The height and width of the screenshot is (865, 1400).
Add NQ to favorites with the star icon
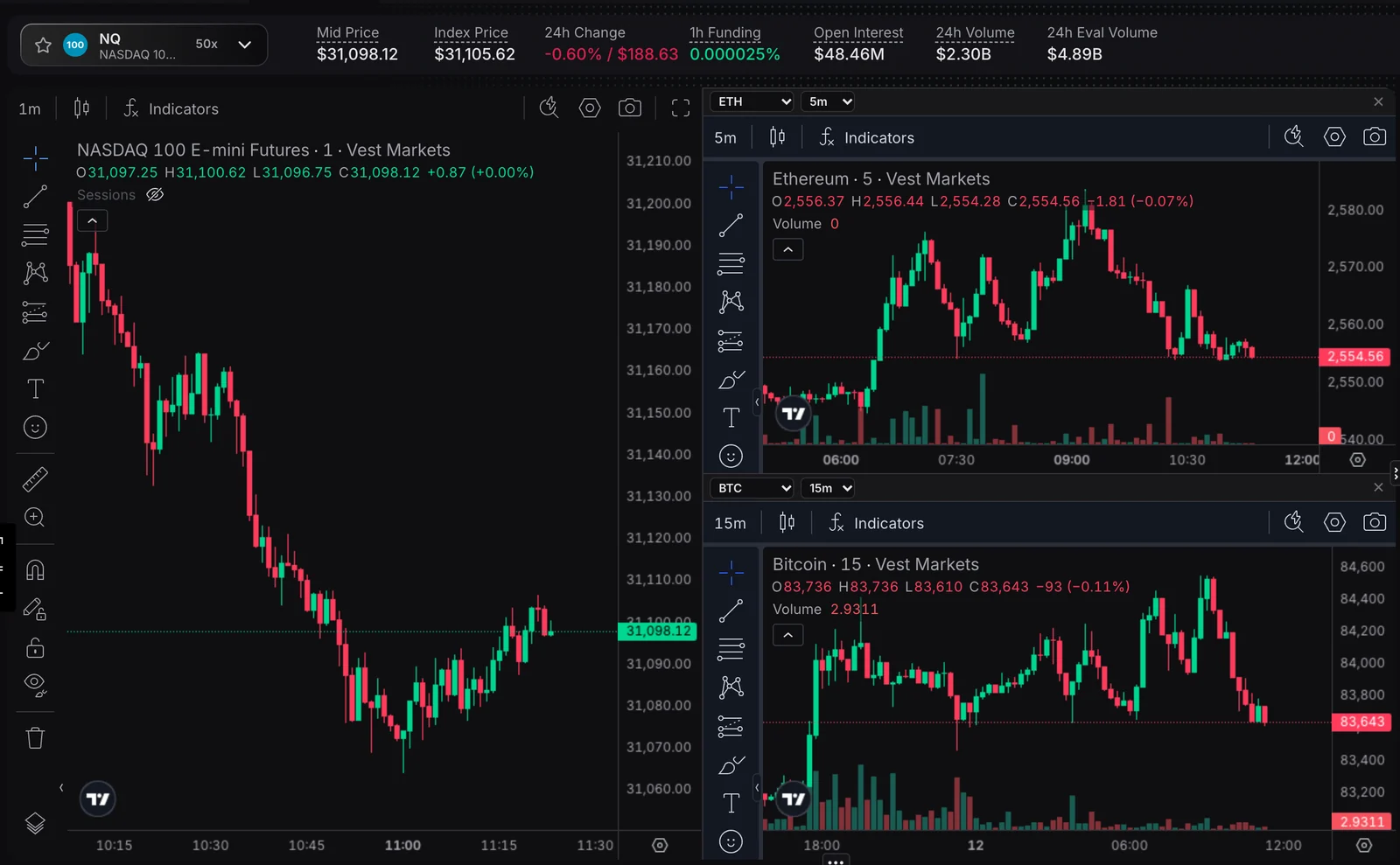pyautogui.click(x=43, y=45)
